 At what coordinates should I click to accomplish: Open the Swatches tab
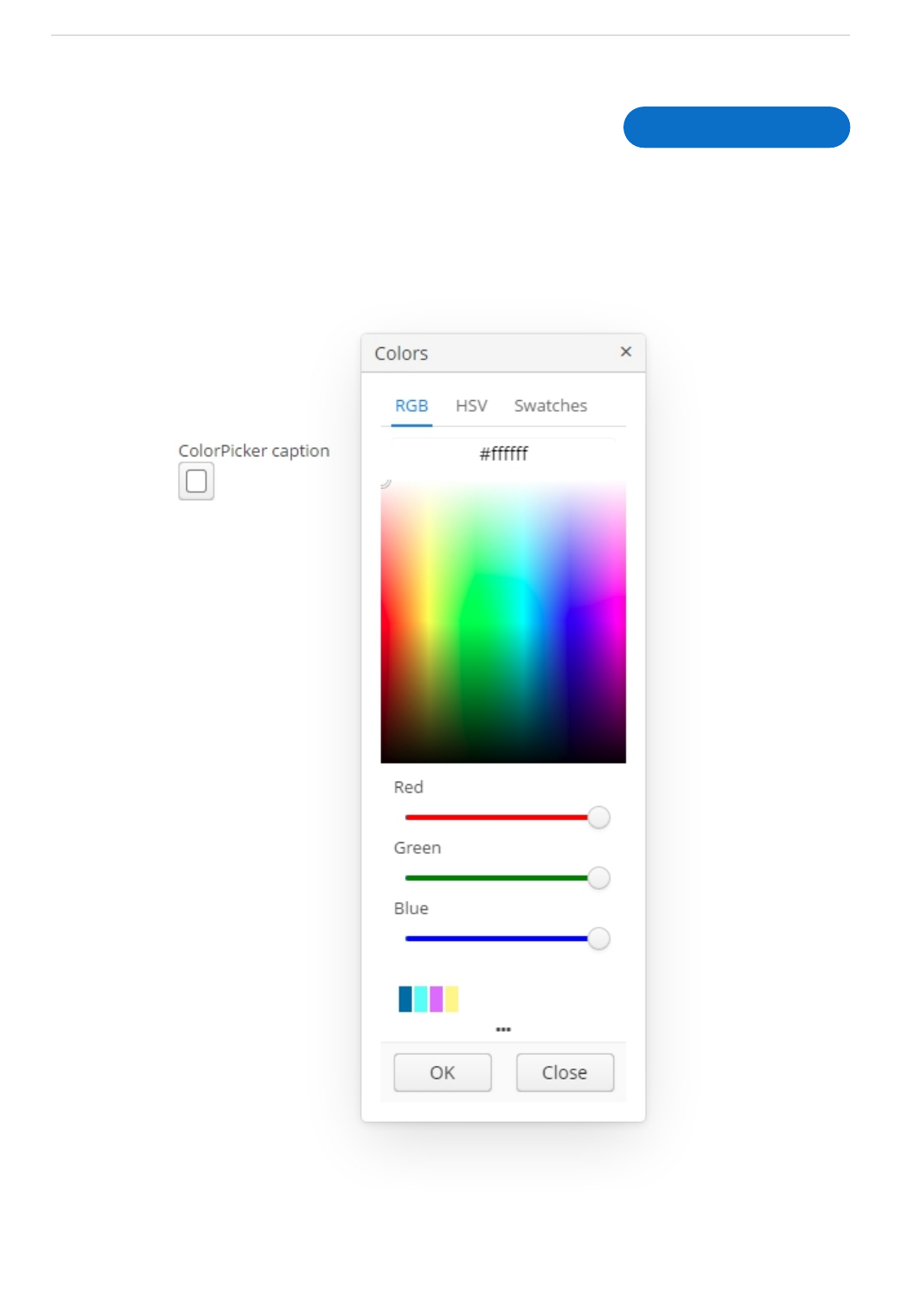click(550, 406)
